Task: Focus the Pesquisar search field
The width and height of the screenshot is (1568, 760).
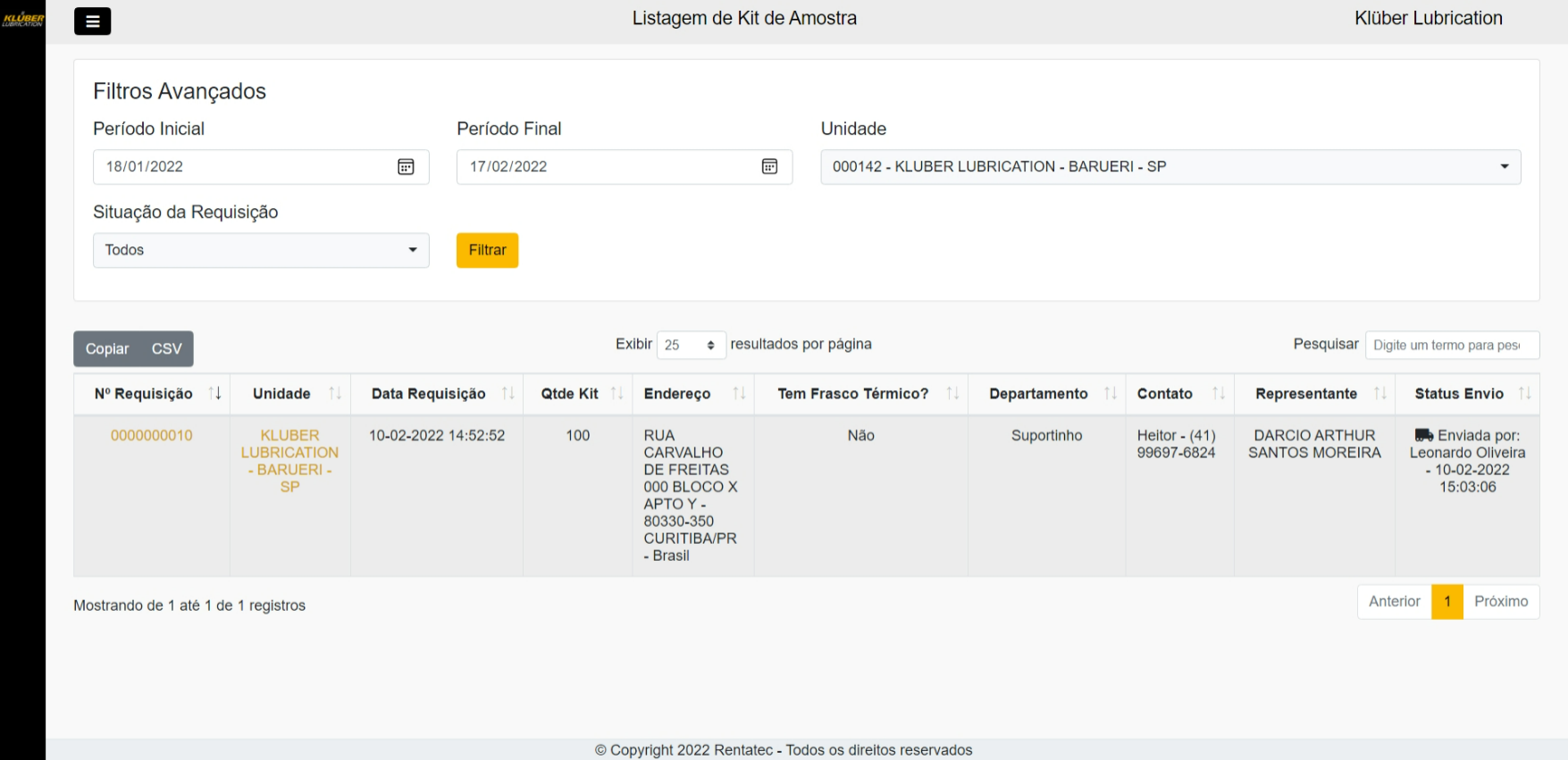Action: point(1451,346)
